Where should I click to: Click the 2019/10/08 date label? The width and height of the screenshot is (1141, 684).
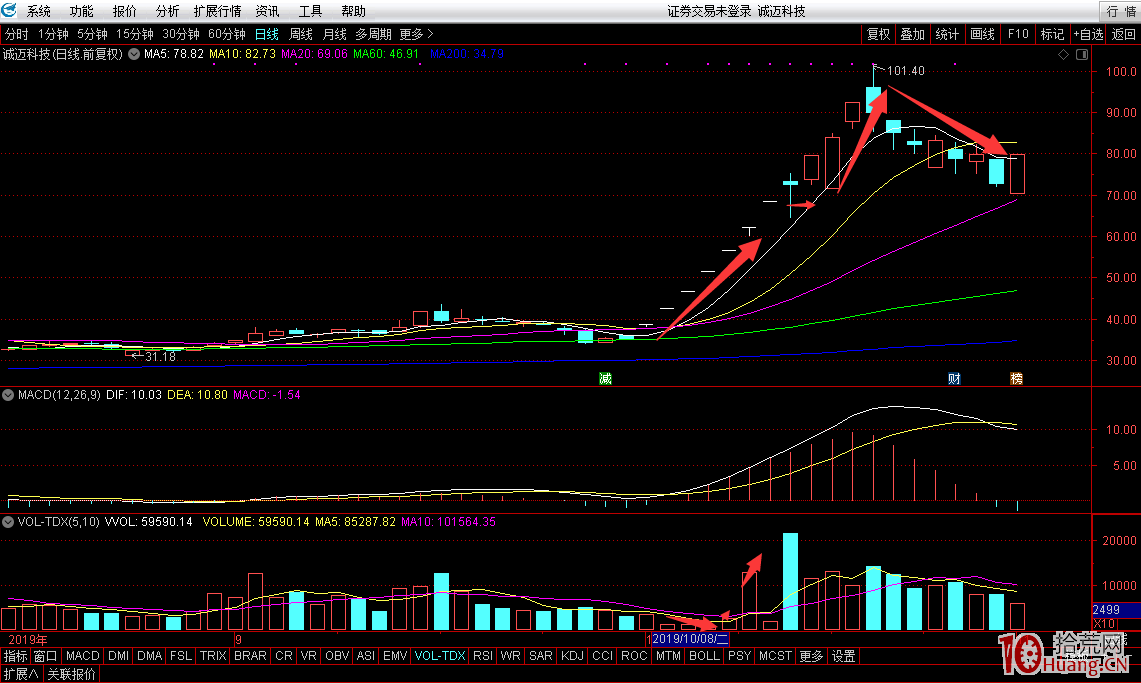coord(690,639)
